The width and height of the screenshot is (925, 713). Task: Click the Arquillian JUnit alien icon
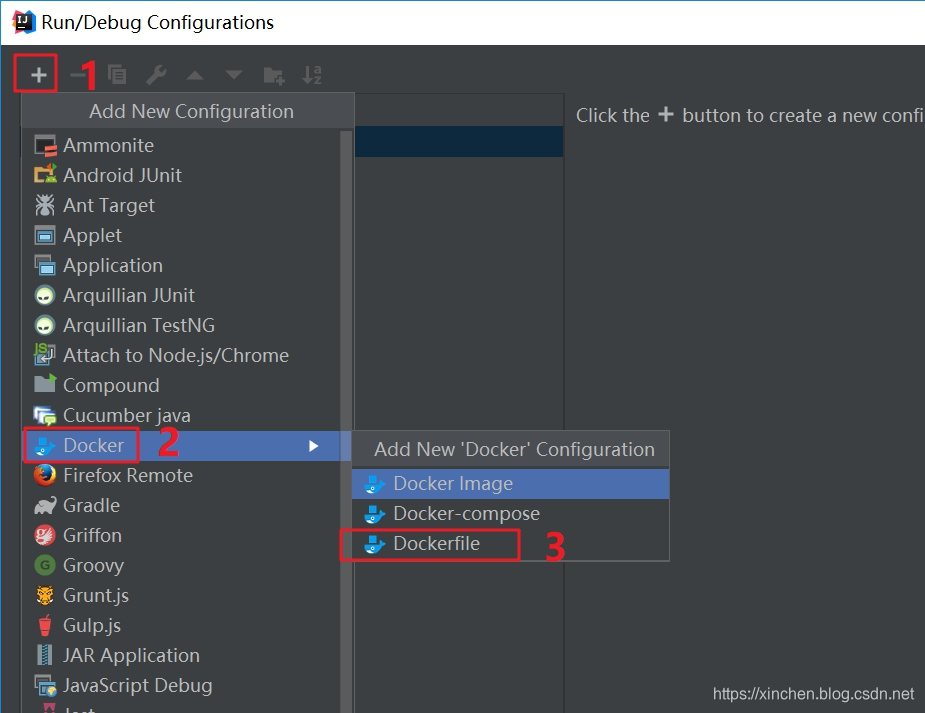click(x=45, y=295)
